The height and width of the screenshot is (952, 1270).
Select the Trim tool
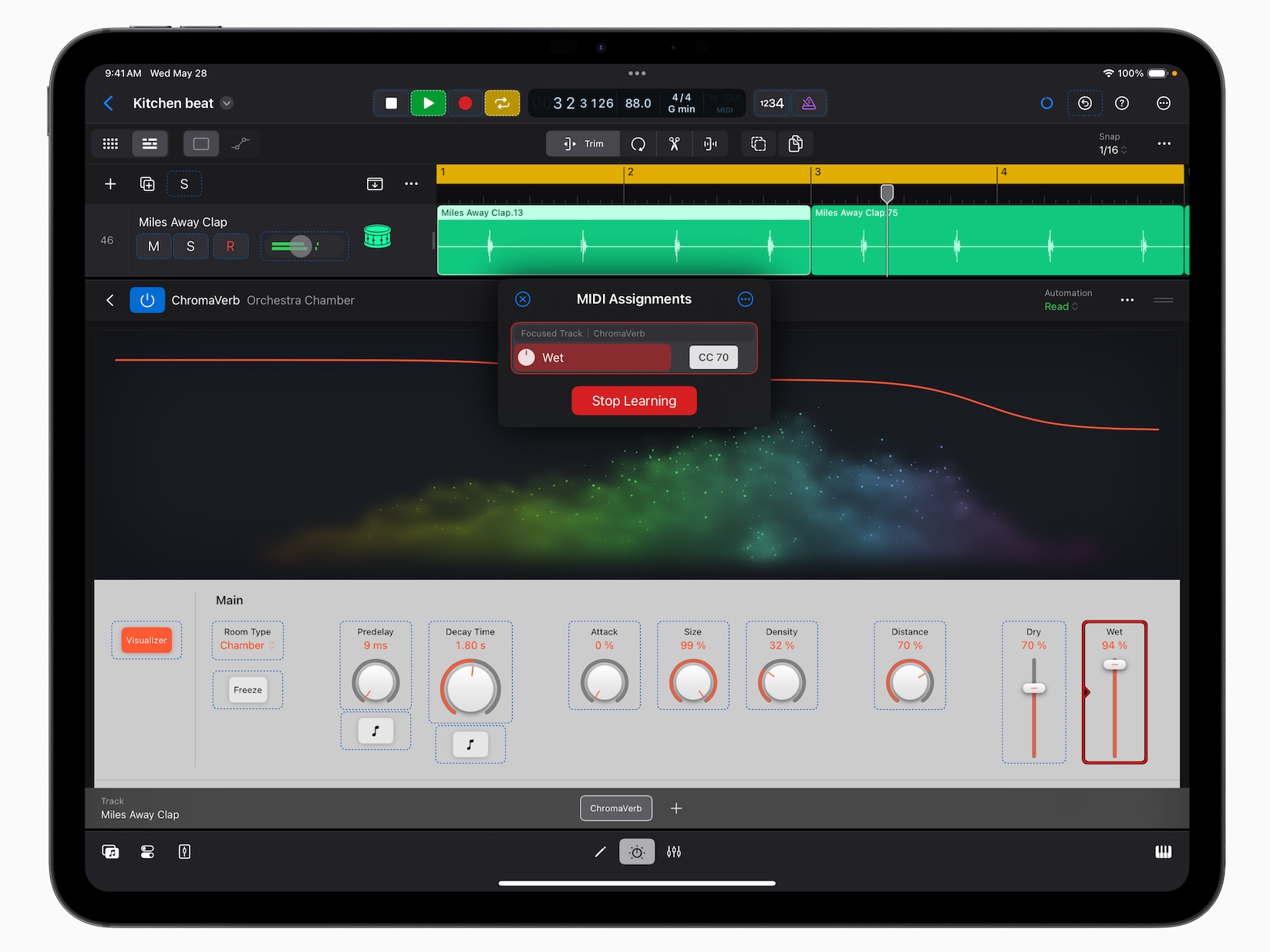click(x=582, y=143)
